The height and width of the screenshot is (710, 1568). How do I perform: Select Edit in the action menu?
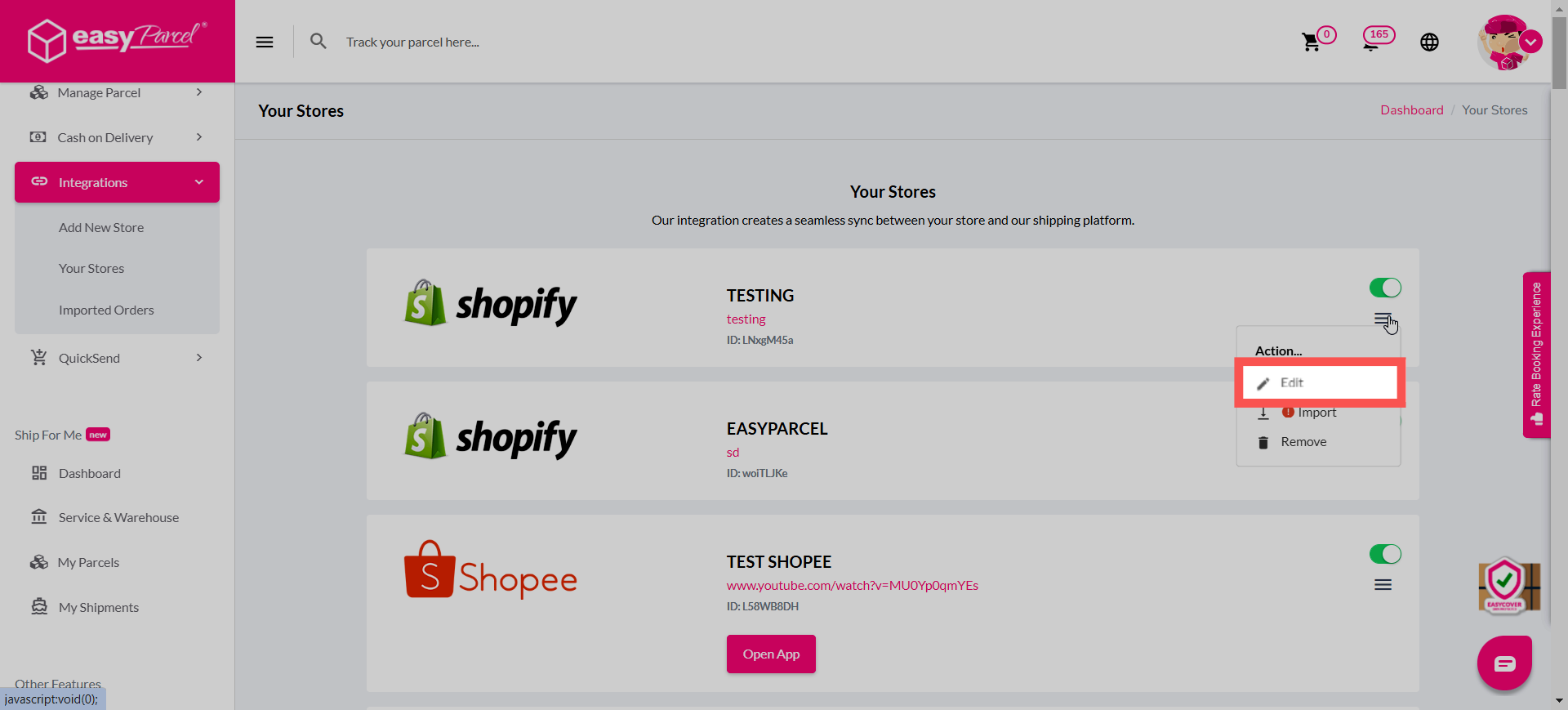tap(1320, 382)
